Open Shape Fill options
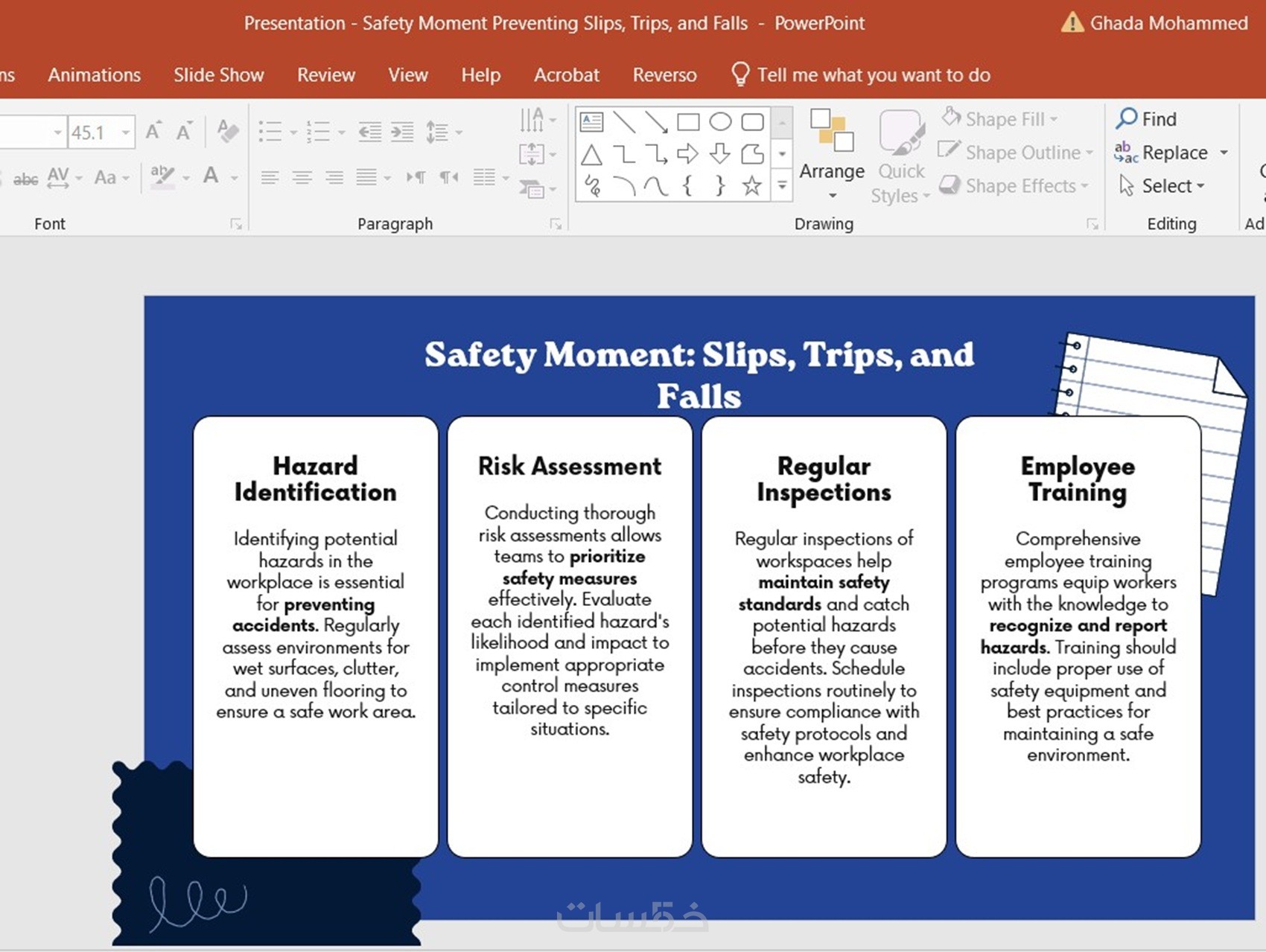This screenshot has height=952, width=1266. point(999,119)
